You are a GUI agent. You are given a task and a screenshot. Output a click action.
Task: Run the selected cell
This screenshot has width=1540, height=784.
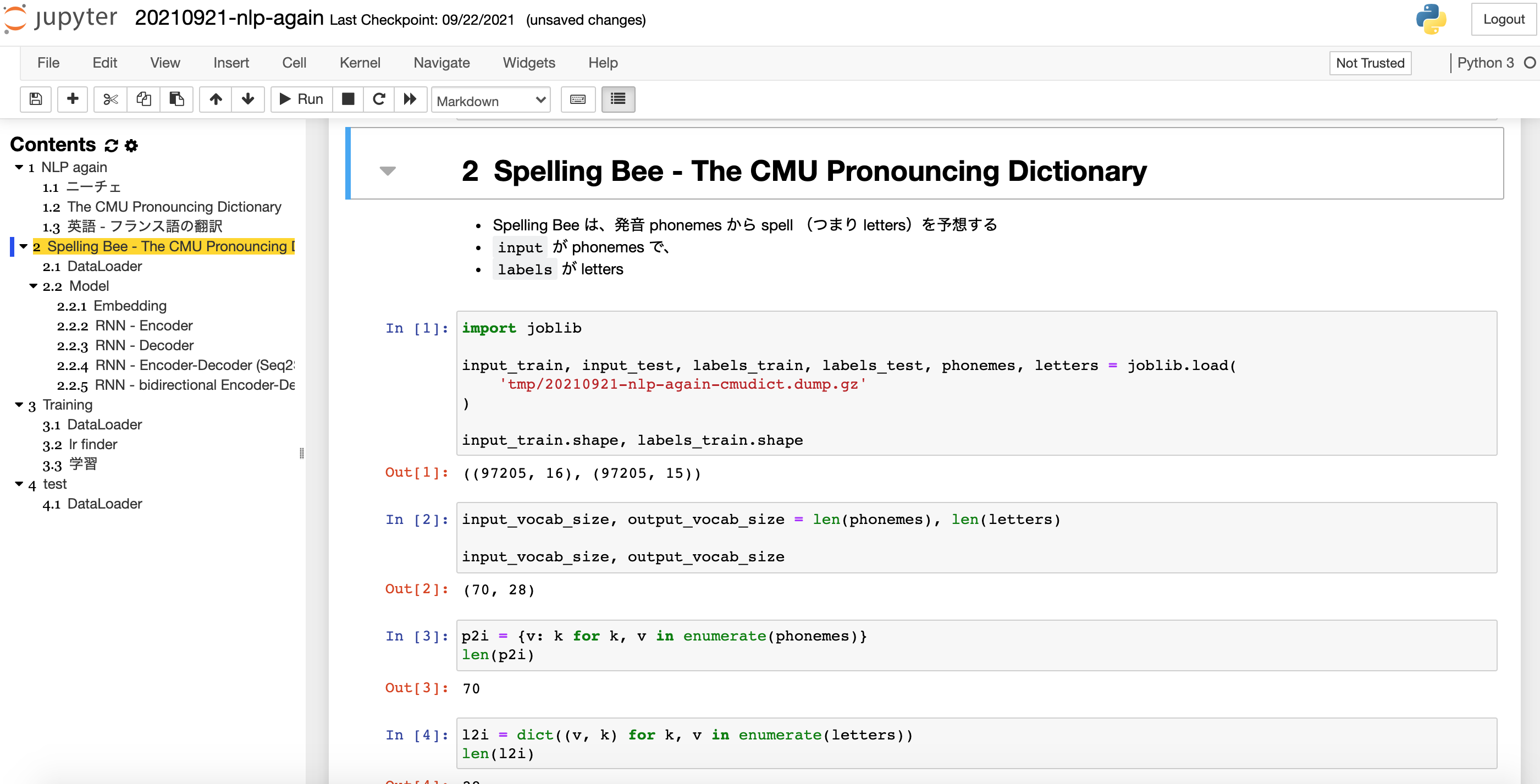(x=301, y=100)
